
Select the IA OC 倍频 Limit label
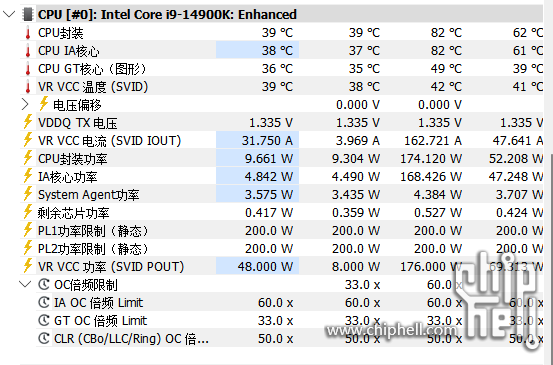tap(98, 303)
